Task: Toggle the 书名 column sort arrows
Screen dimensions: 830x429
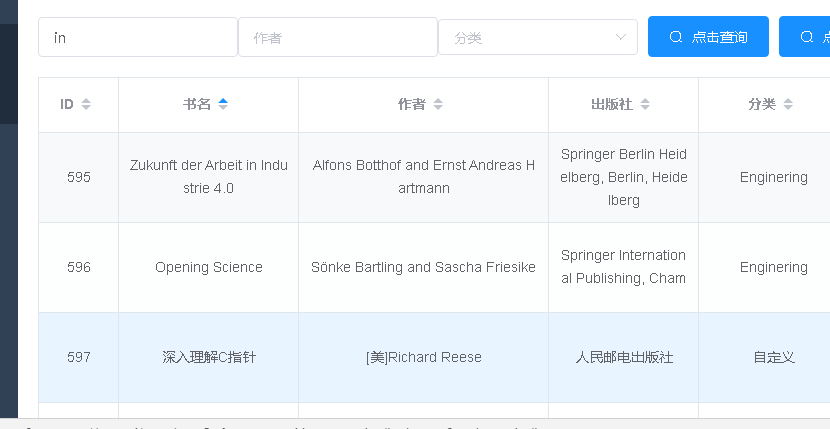Action: click(x=223, y=104)
